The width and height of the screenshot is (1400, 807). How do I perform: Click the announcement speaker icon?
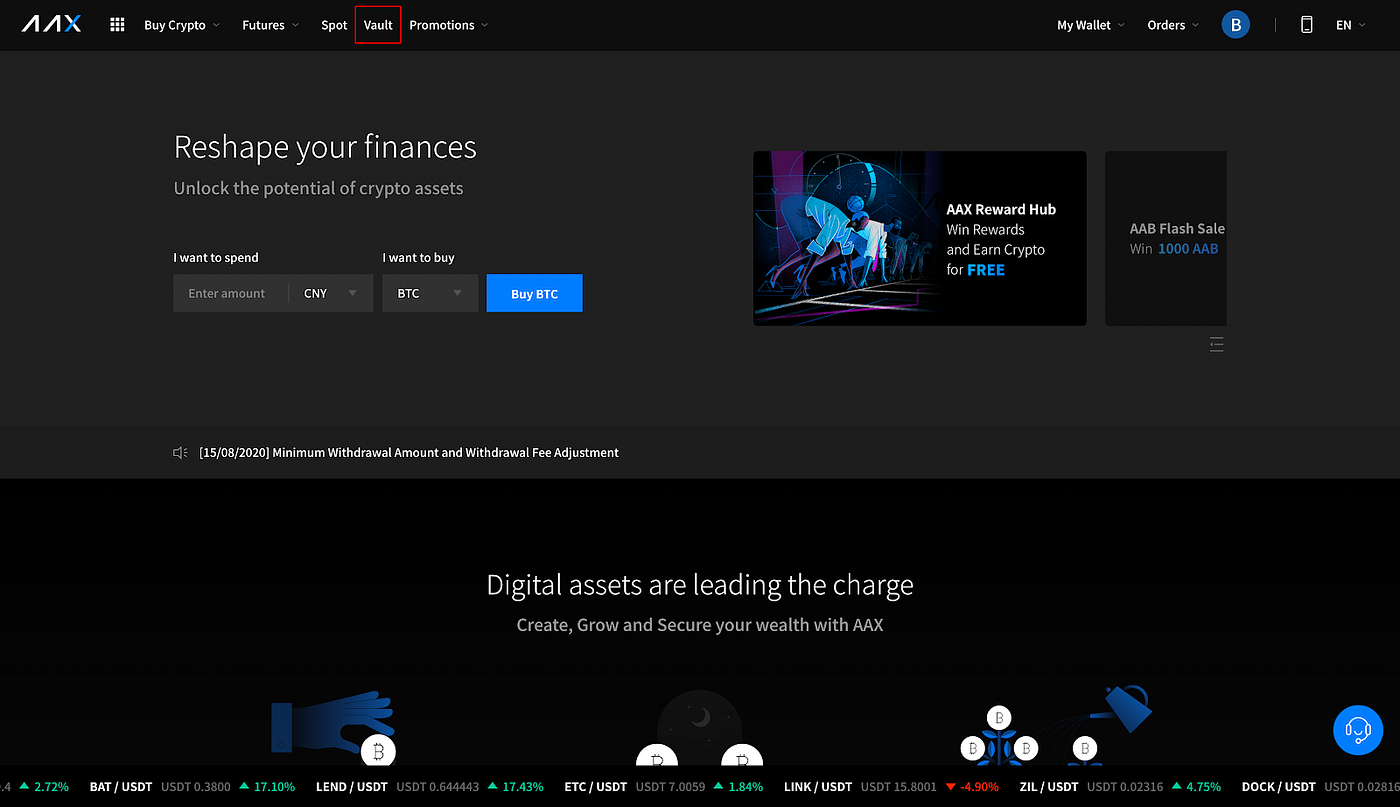[179, 452]
